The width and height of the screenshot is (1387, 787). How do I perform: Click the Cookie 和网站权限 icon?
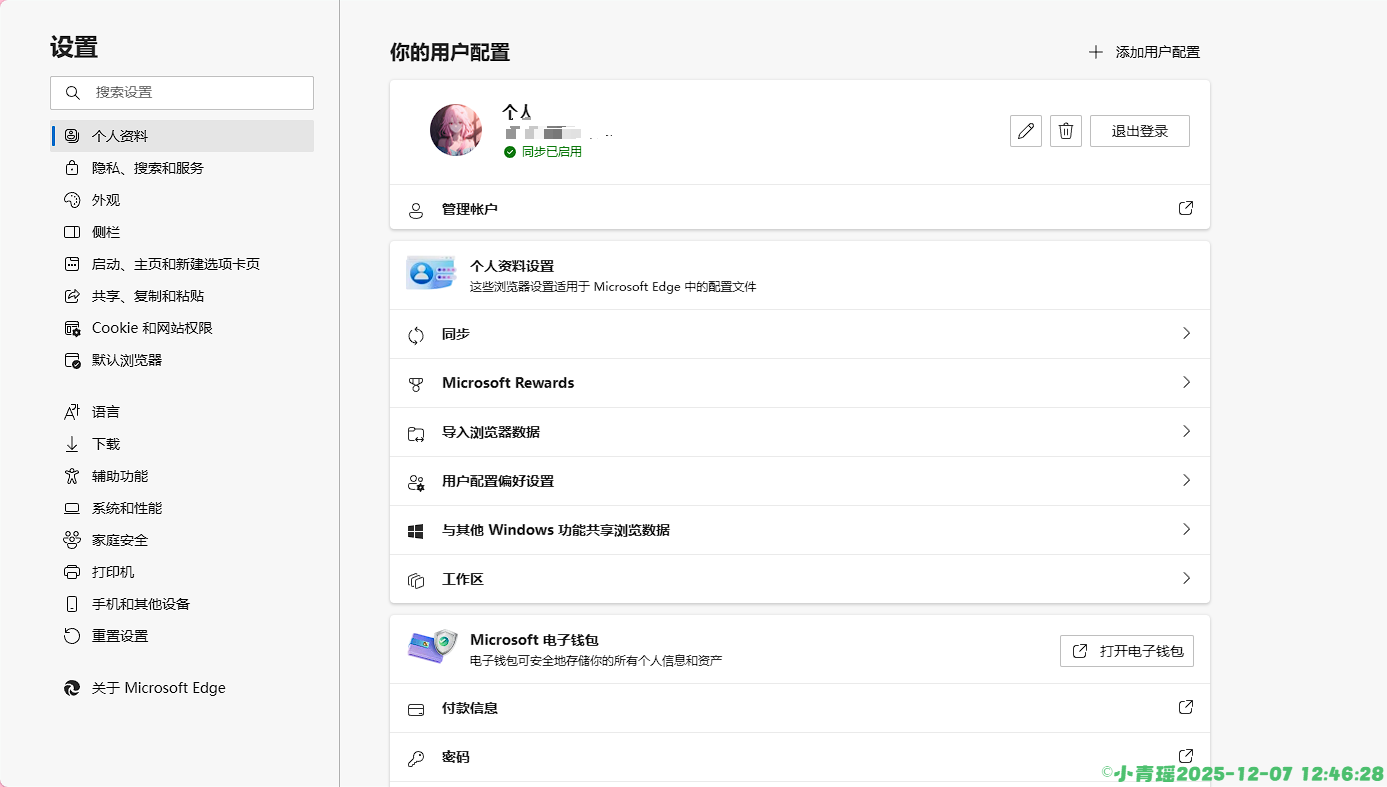pos(72,328)
